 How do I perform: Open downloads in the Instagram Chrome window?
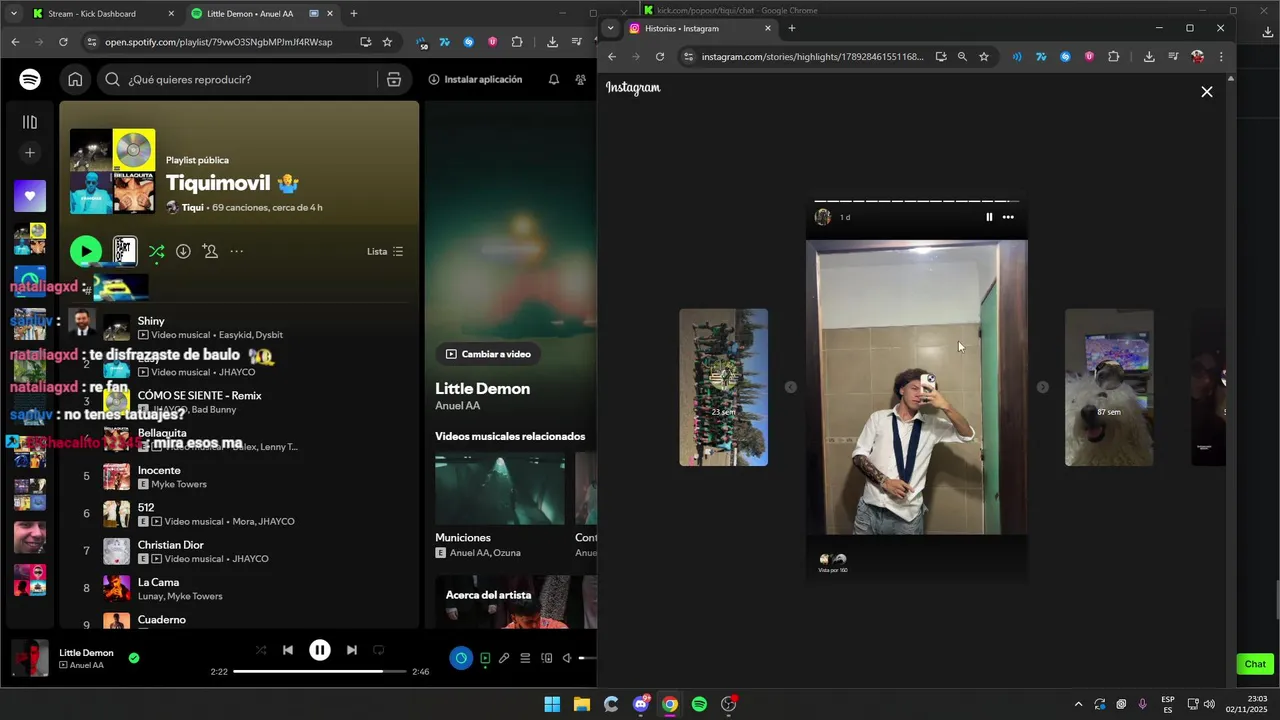point(1148,57)
